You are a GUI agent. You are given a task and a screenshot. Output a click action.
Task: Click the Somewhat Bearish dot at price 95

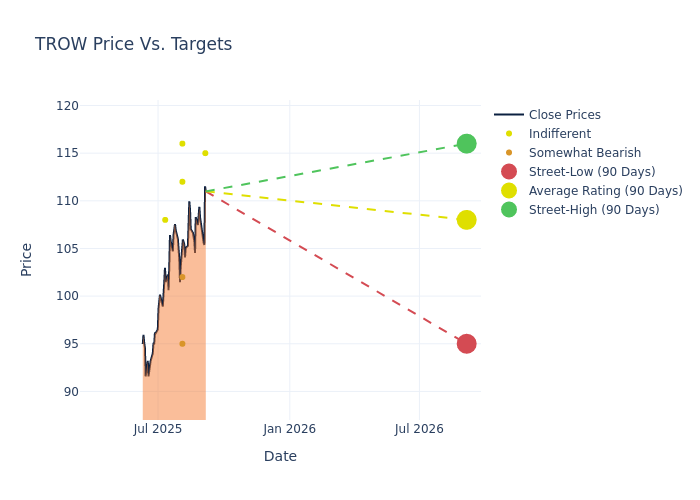click(182, 344)
